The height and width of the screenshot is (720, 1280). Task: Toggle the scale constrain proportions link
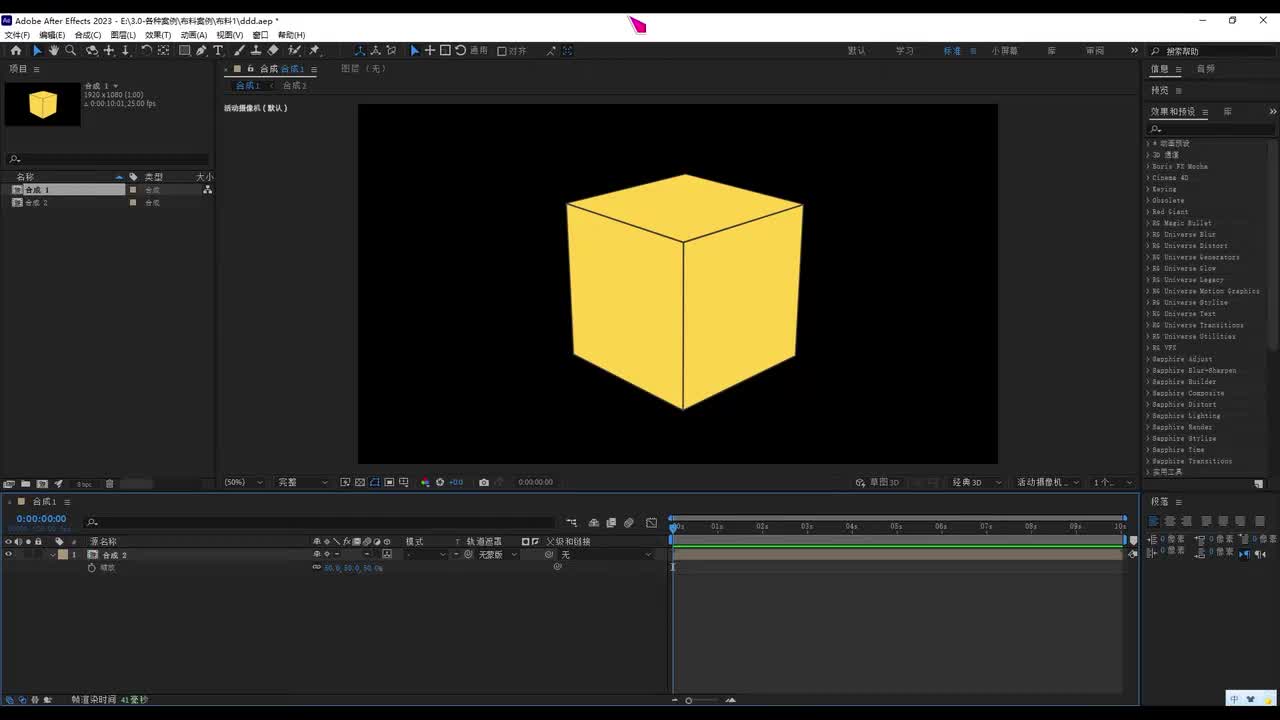click(317, 567)
